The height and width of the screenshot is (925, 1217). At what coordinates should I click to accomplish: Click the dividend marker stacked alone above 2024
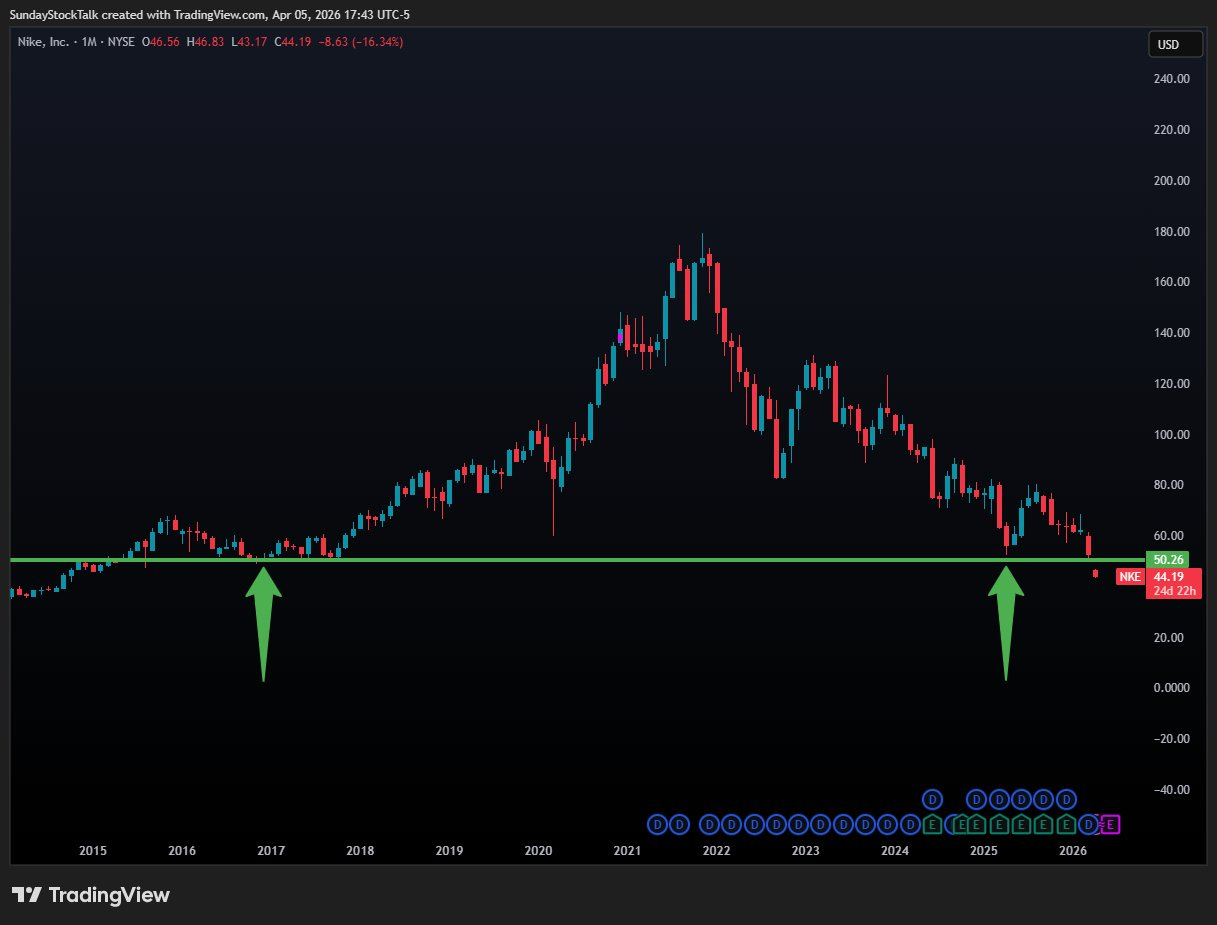932,799
